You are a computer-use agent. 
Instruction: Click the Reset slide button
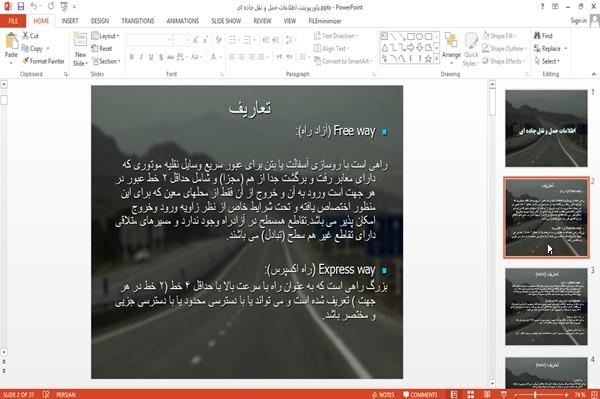tap(102, 49)
